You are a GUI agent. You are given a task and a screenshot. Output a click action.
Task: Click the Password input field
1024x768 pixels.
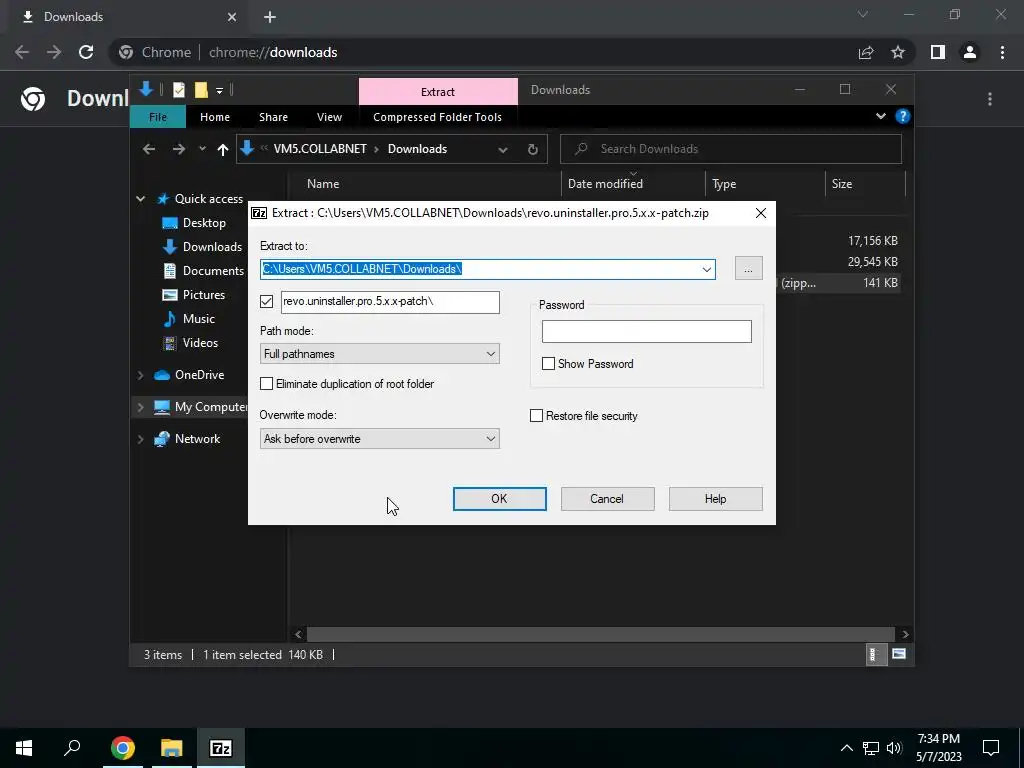pos(647,332)
